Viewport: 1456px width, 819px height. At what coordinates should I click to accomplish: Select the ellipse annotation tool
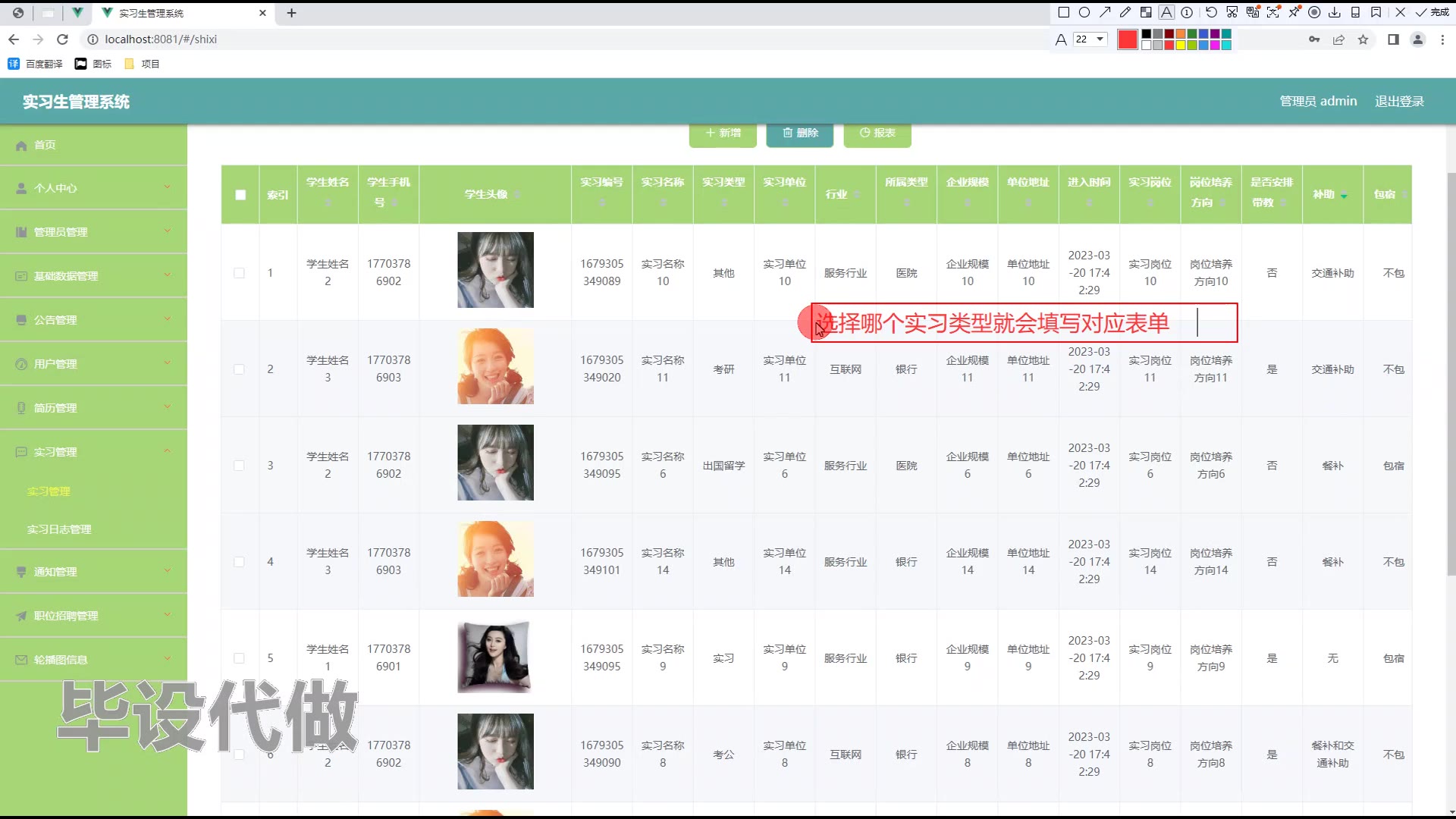[1084, 12]
